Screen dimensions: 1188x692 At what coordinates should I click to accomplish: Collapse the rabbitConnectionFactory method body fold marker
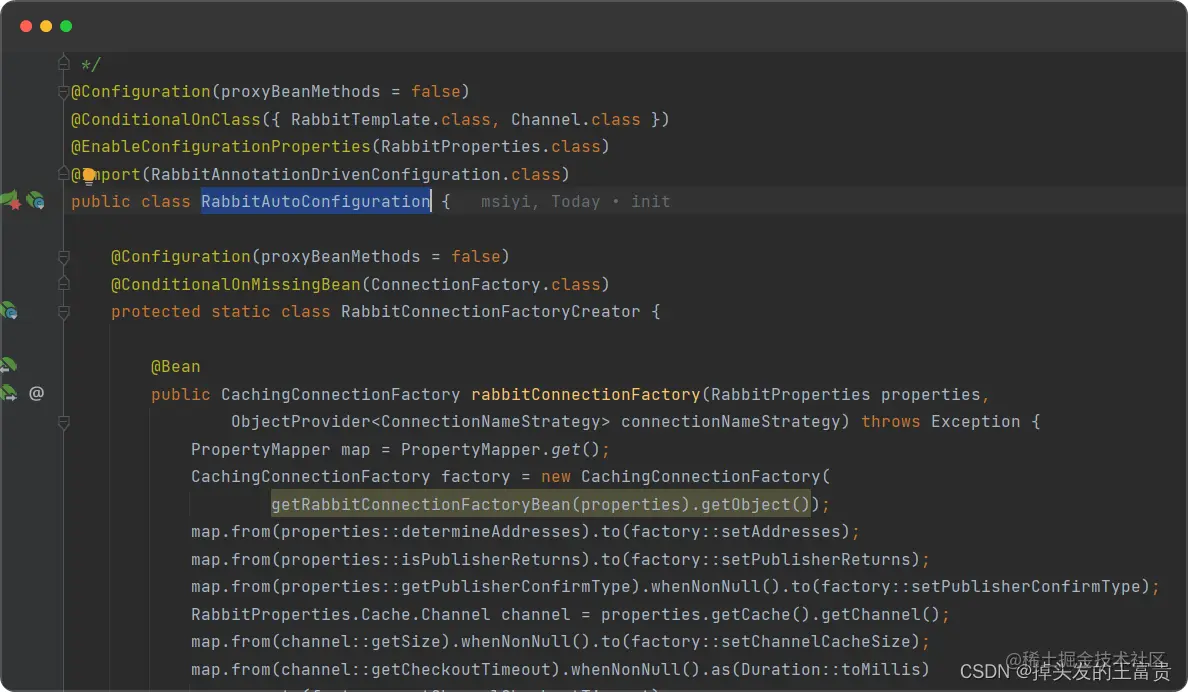tap(64, 421)
